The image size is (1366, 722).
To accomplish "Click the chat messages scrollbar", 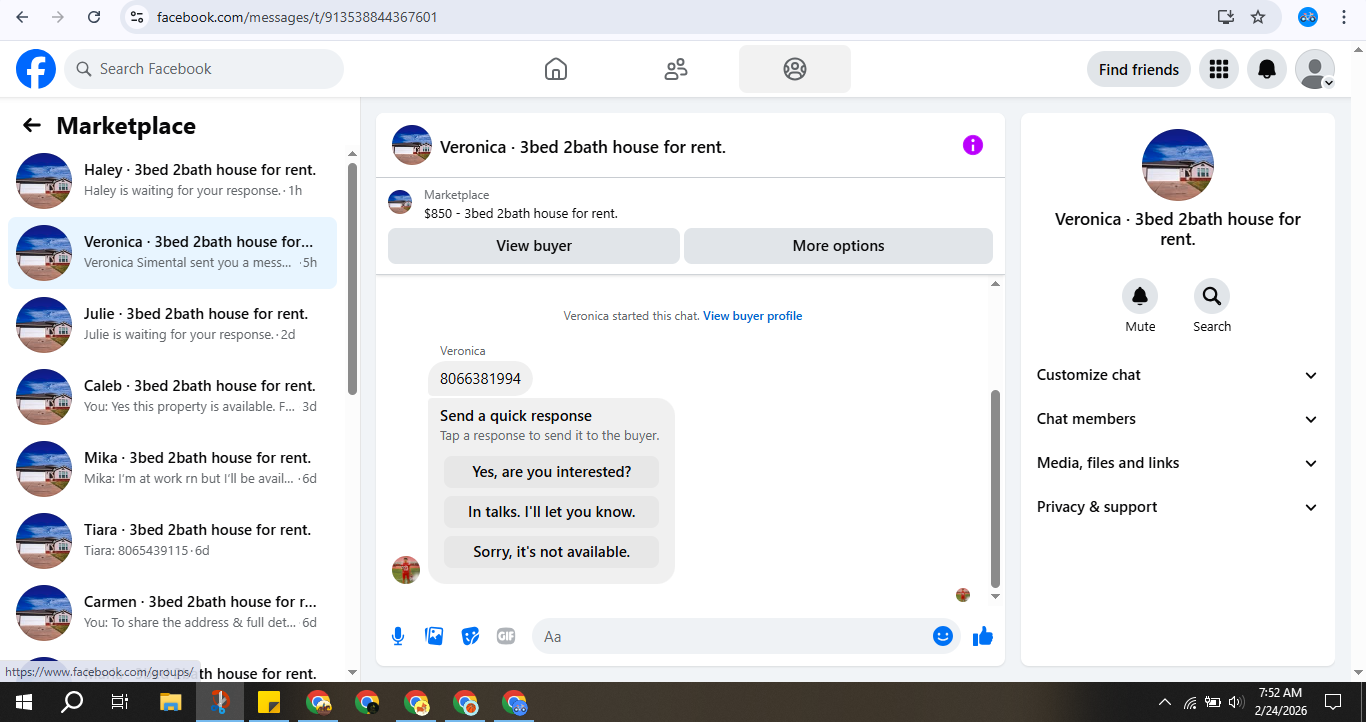I will [995, 488].
